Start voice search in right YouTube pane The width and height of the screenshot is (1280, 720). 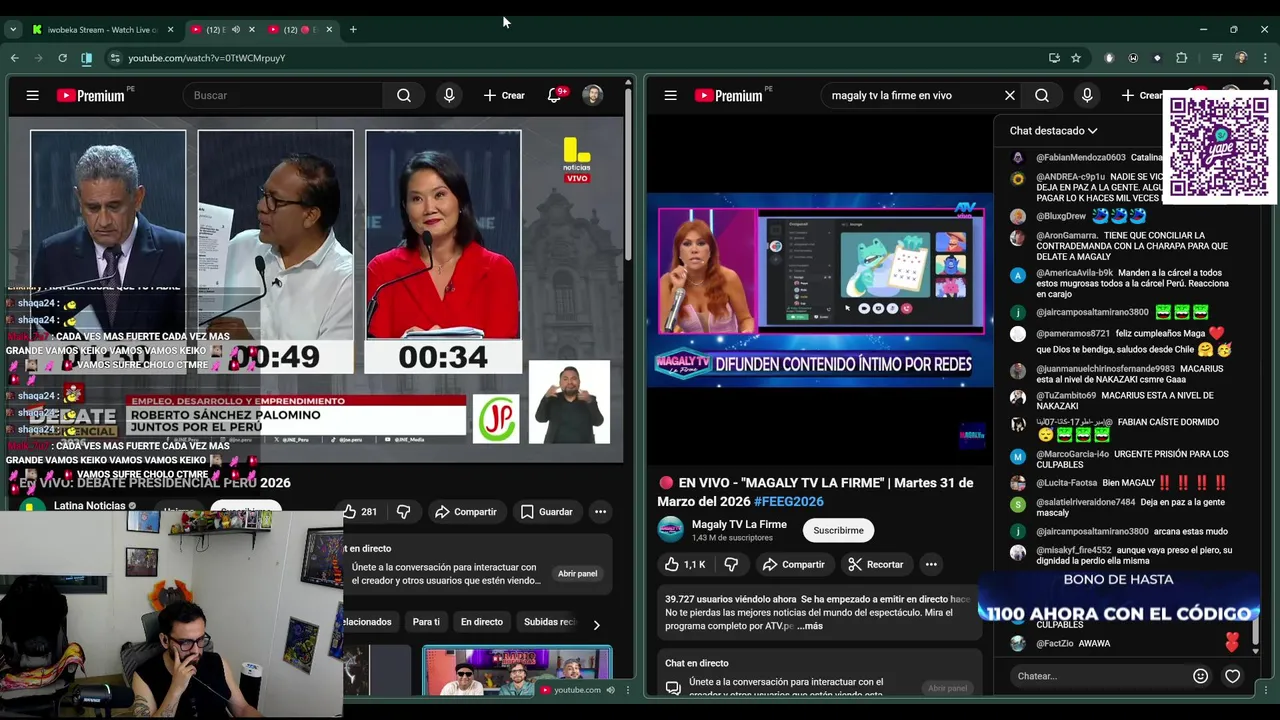click(x=1087, y=95)
